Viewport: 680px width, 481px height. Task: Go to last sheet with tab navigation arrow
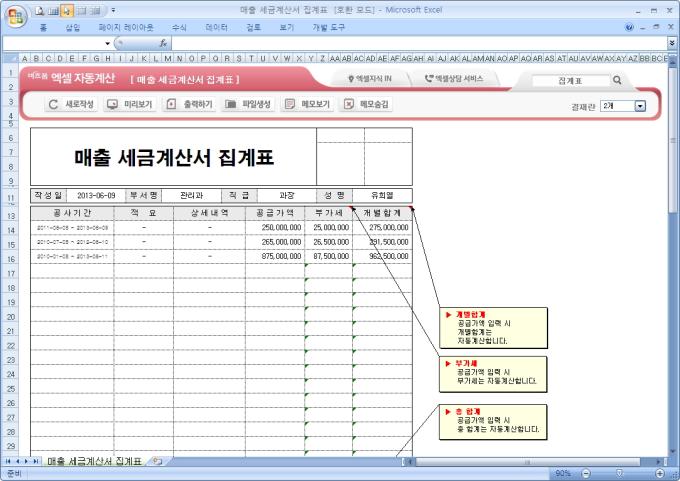36,461
